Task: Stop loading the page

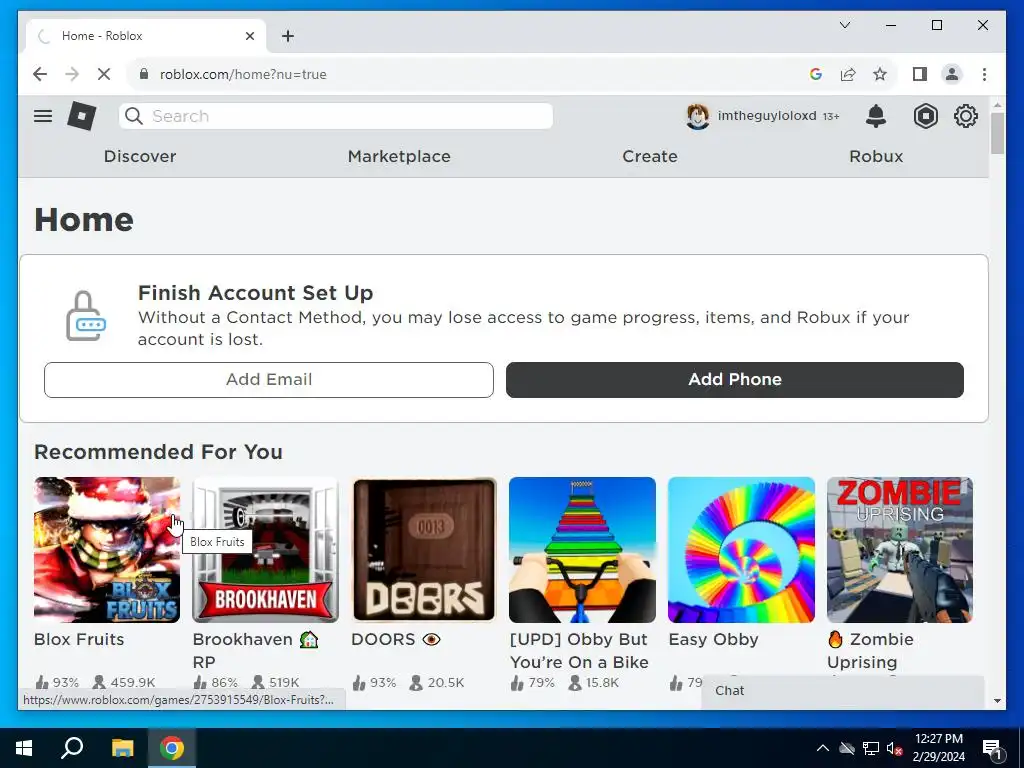Action: pos(104,74)
